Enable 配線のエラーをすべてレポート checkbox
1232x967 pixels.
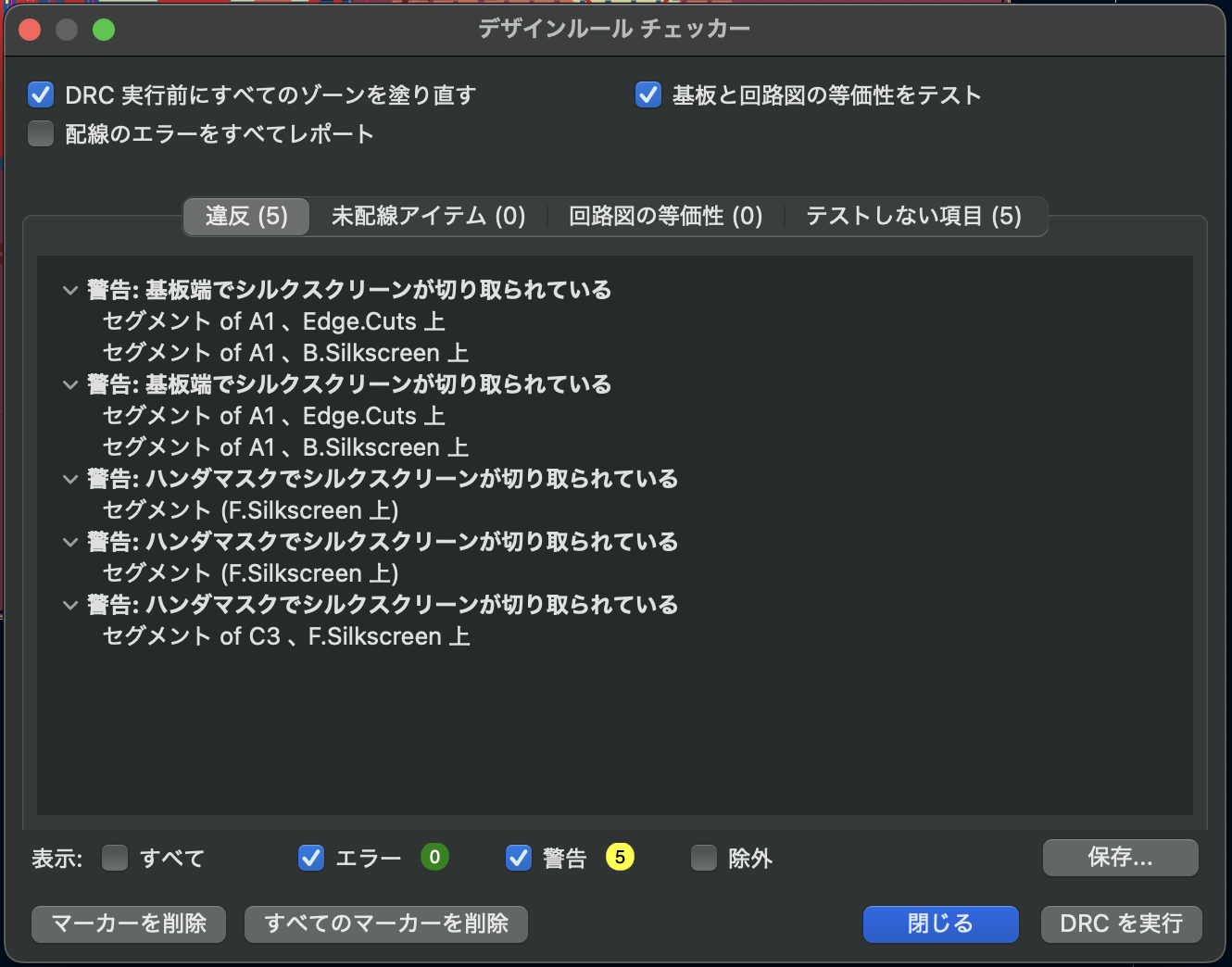41,133
